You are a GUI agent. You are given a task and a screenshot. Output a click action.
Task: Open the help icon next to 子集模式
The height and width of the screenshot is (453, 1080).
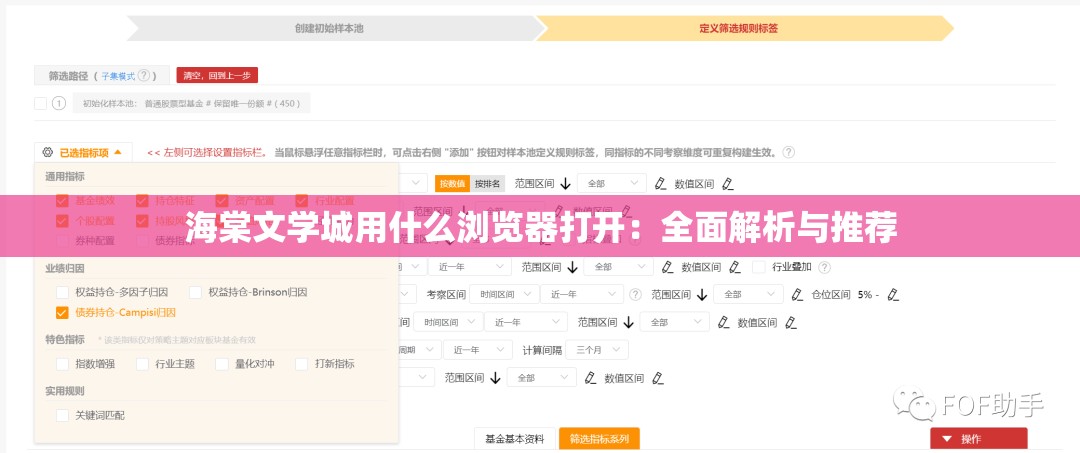143,75
